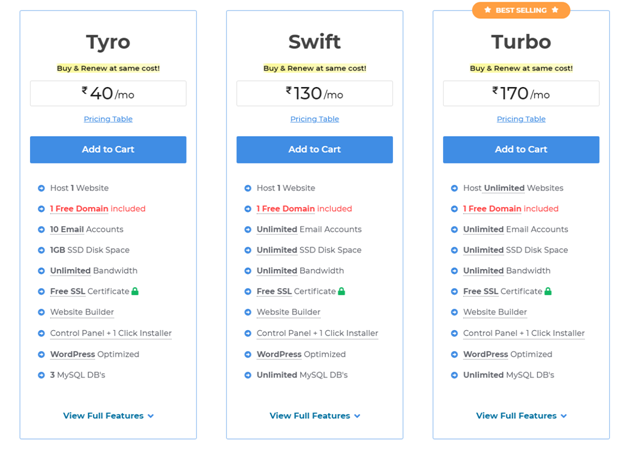Screen dimensions: 628x450
Task: Click the green SSL lock icon in Turbo
Action: tap(548, 291)
